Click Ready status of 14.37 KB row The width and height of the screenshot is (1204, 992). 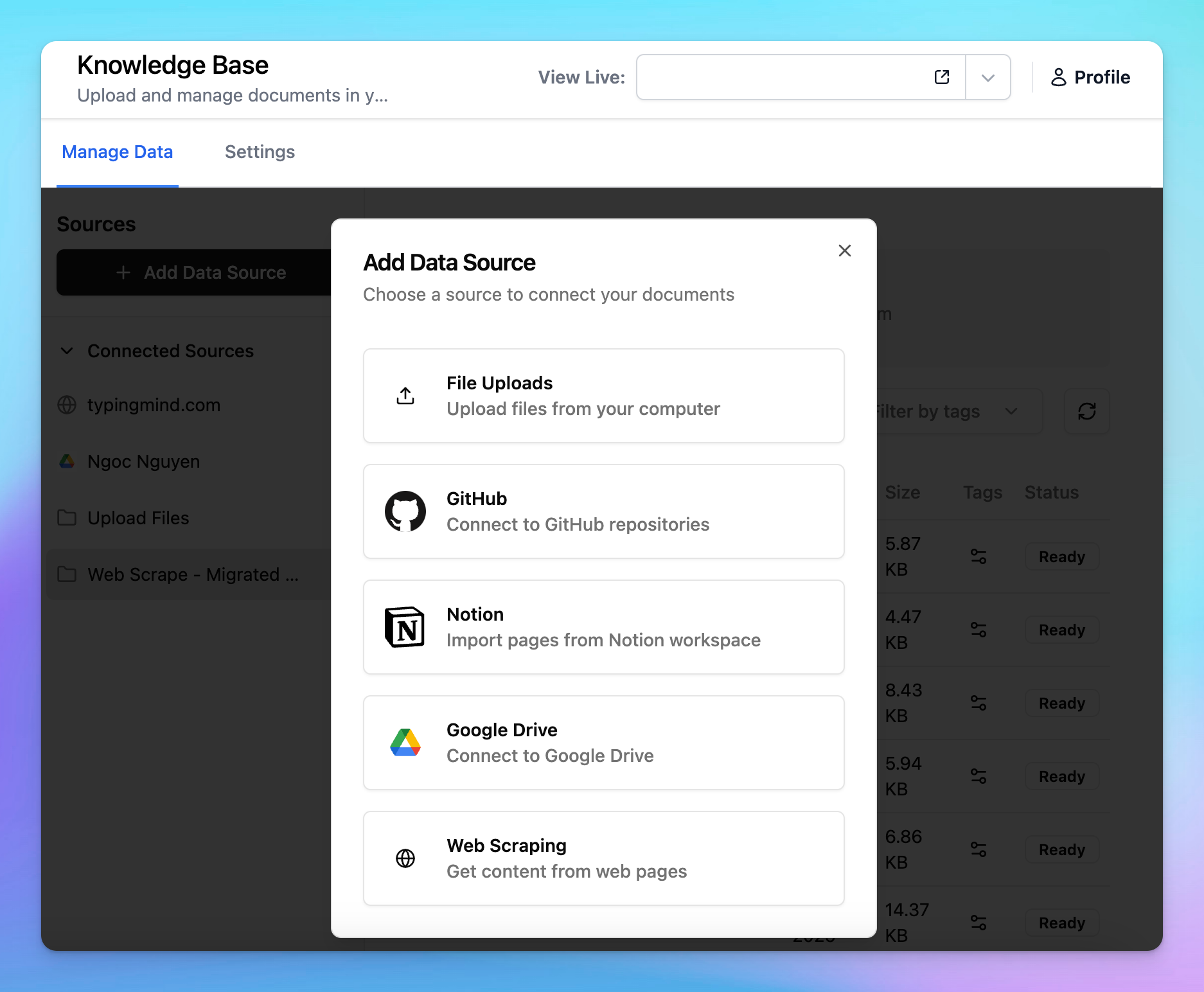point(1062,923)
